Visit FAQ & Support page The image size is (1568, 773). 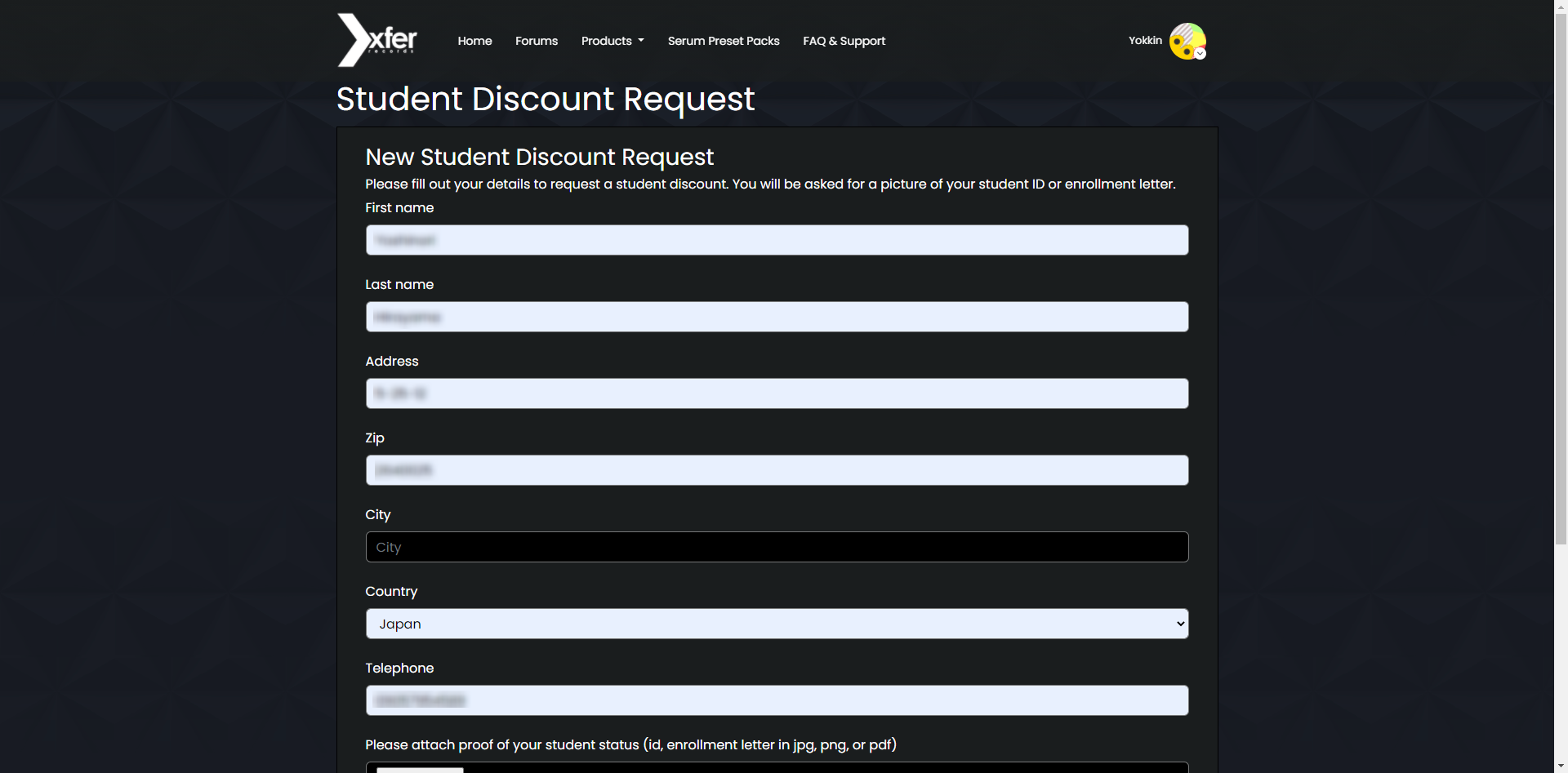coord(844,41)
